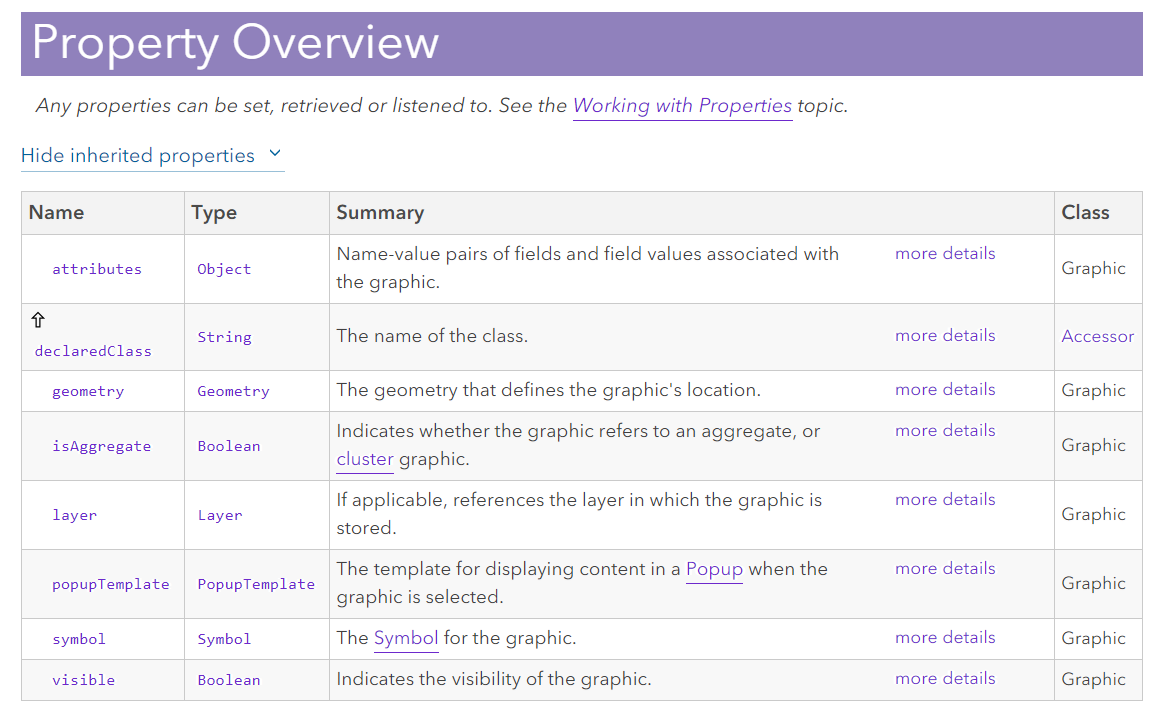Open more details for popupTemplate
The width and height of the screenshot is (1159, 719).
point(945,568)
